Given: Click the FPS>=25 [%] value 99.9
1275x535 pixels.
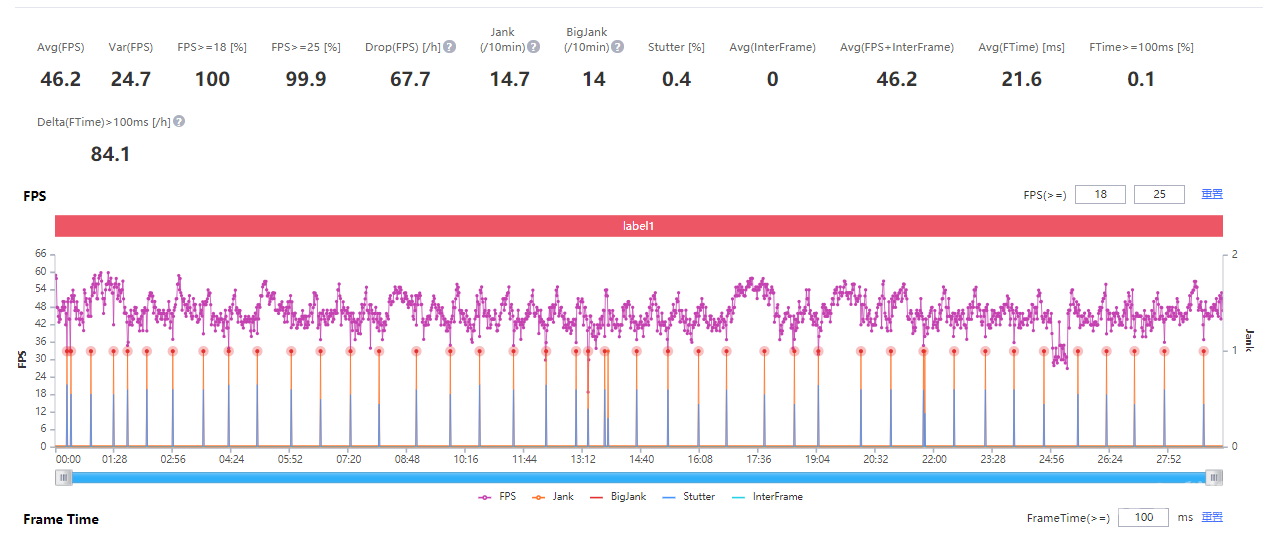Looking at the screenshot, I should (x=306, y=79).
